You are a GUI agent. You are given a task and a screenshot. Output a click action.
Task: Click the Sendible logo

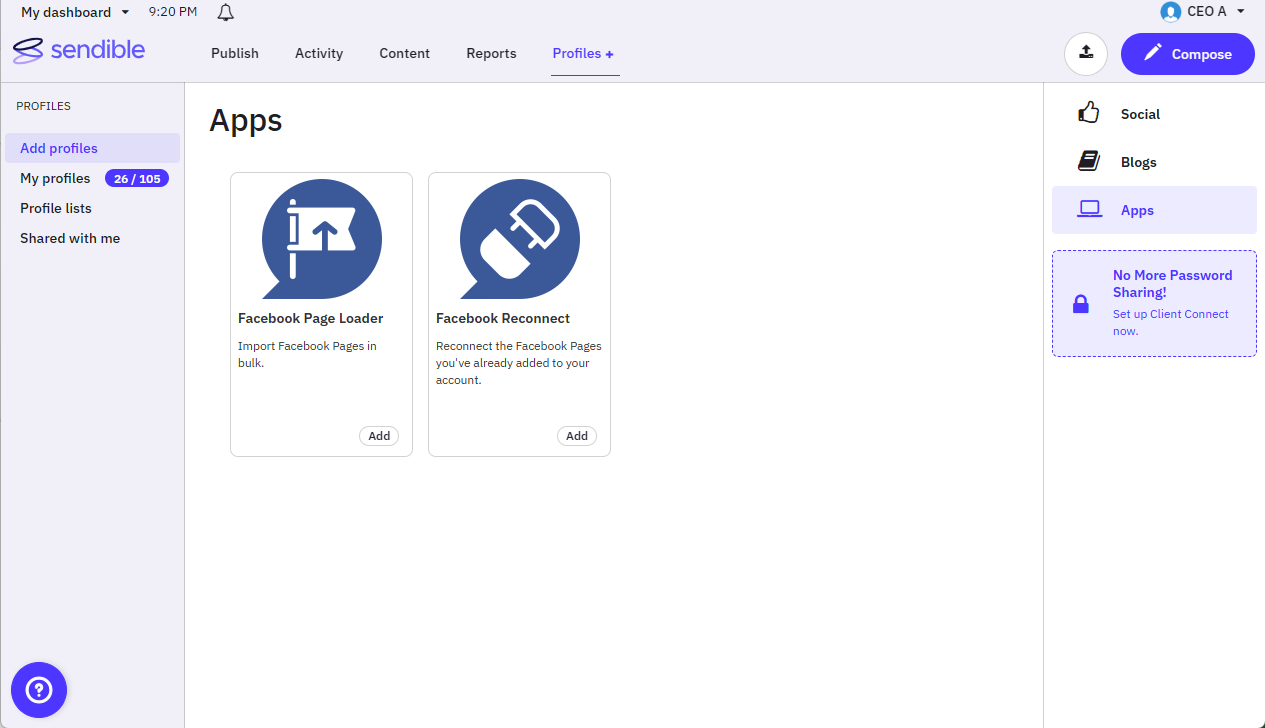(x=79, y=50)
